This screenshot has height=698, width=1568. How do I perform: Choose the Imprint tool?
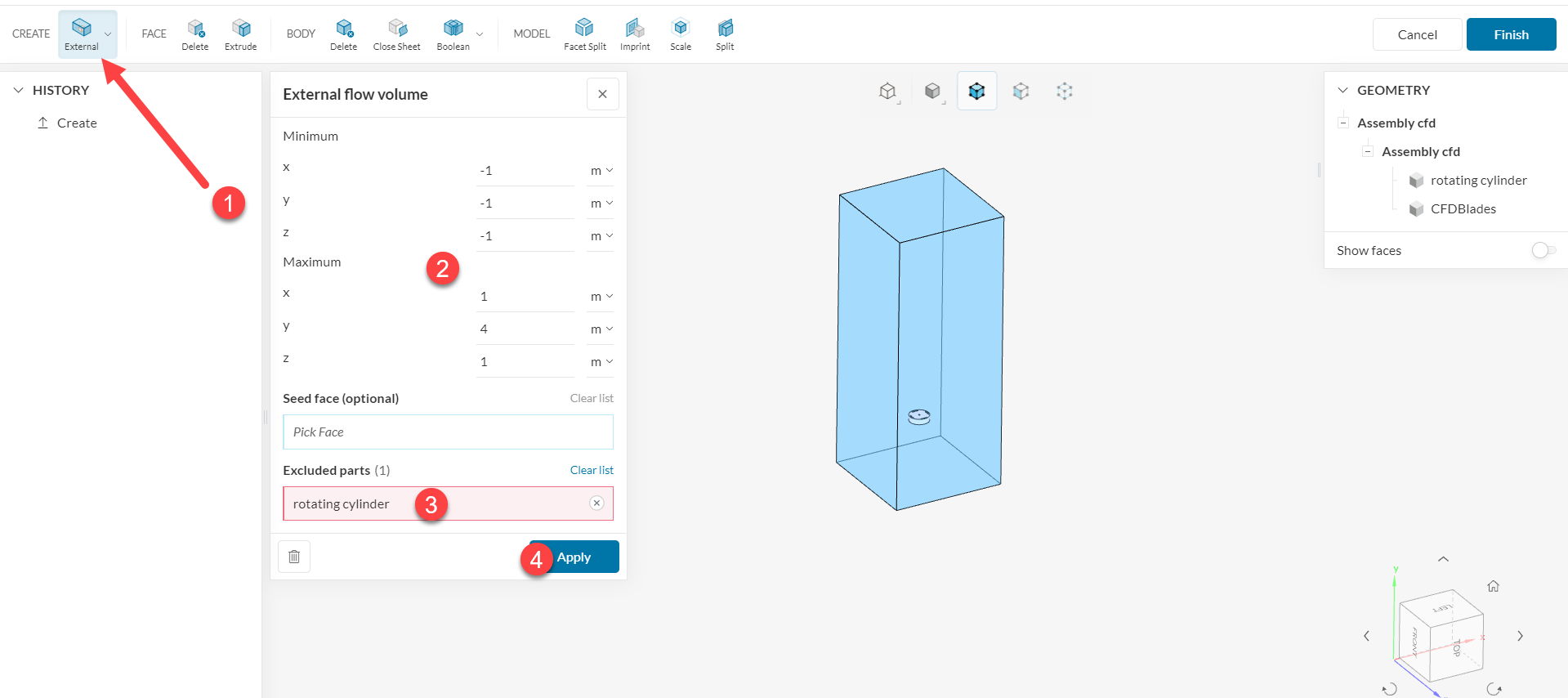(x=635, y=34)
